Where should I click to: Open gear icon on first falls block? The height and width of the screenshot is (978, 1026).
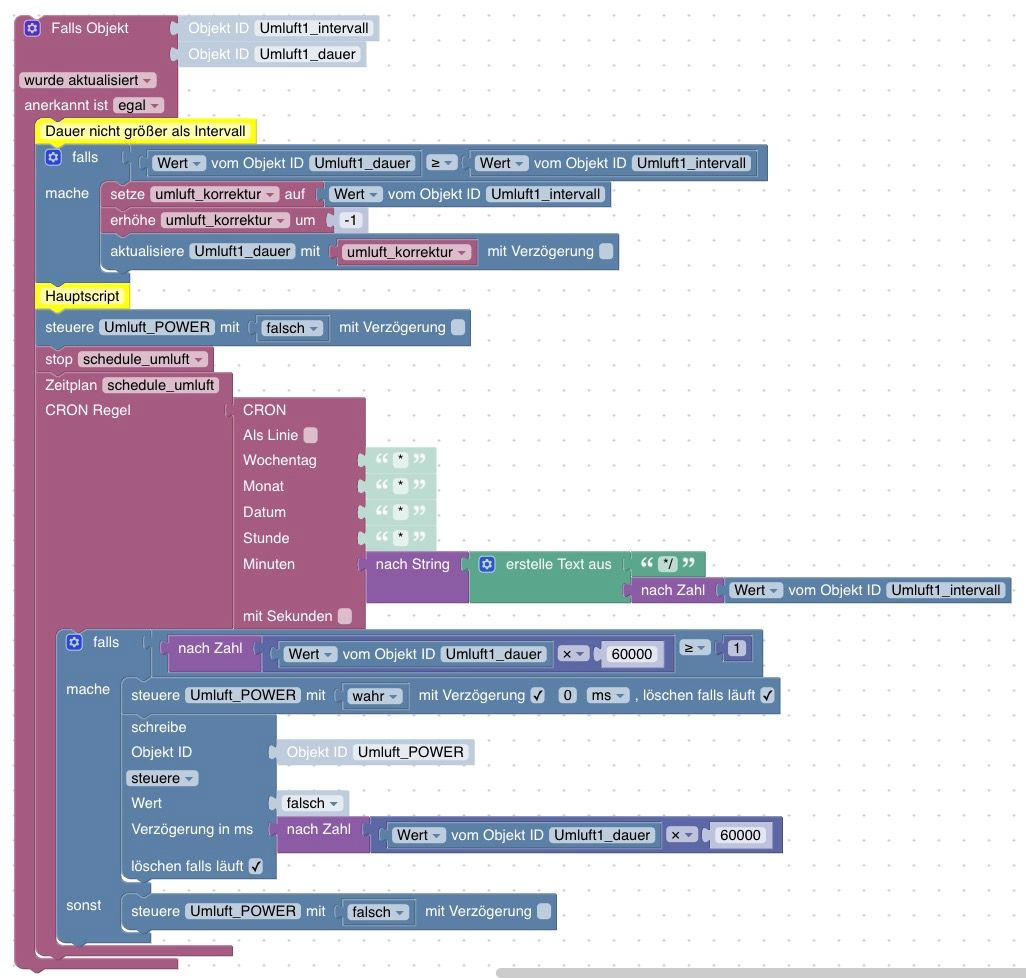coord(53,157)
